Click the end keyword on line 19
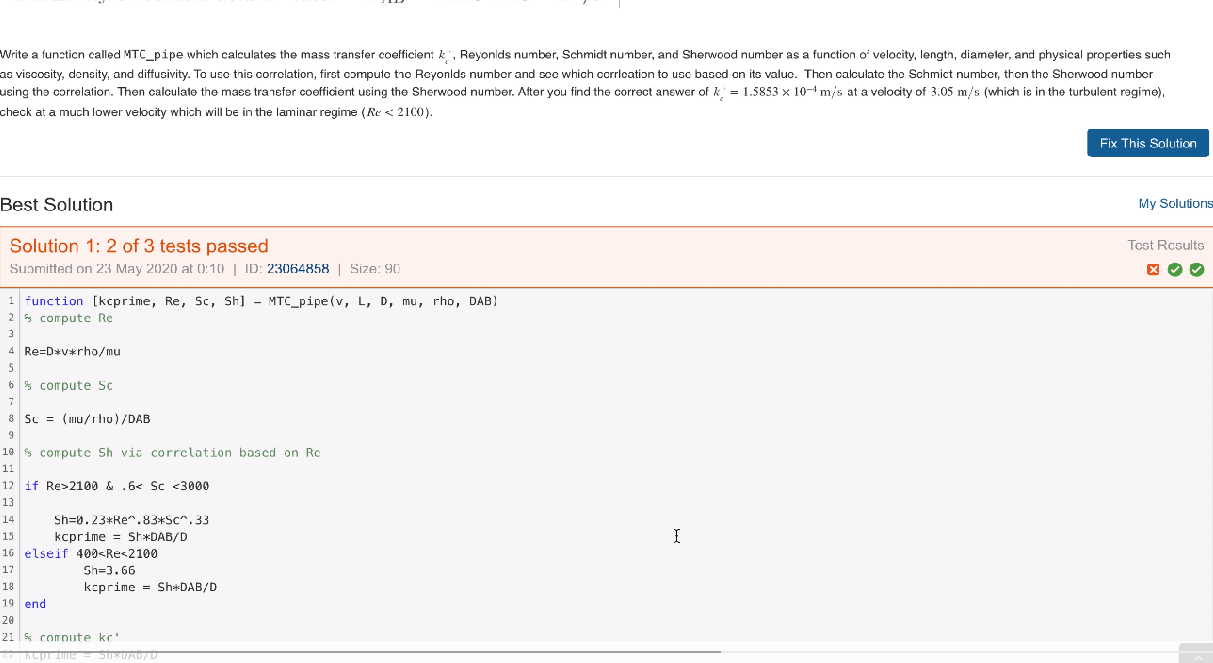The image size is (1213, 663). point(34,603)
